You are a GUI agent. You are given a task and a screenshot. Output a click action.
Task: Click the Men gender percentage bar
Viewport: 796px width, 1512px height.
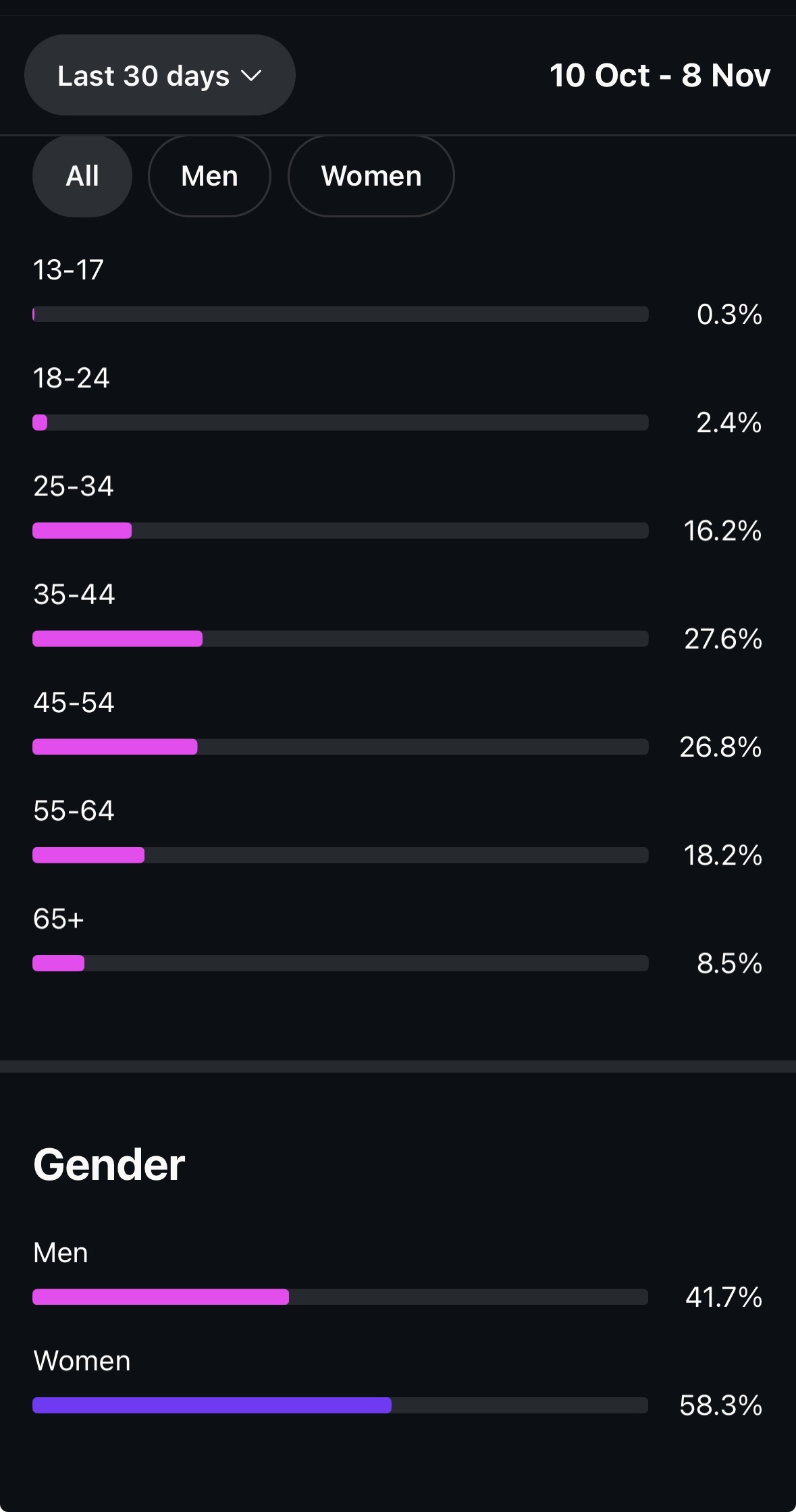340,1297
